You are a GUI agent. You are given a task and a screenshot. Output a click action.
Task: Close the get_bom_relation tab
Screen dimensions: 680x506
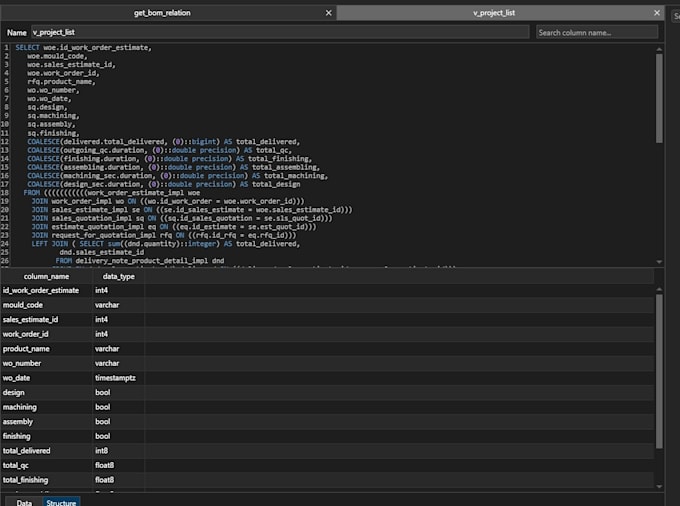(x=328, y=13)
